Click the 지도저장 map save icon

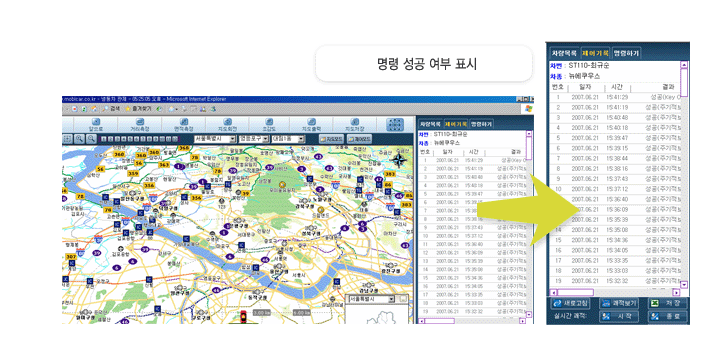354,122
